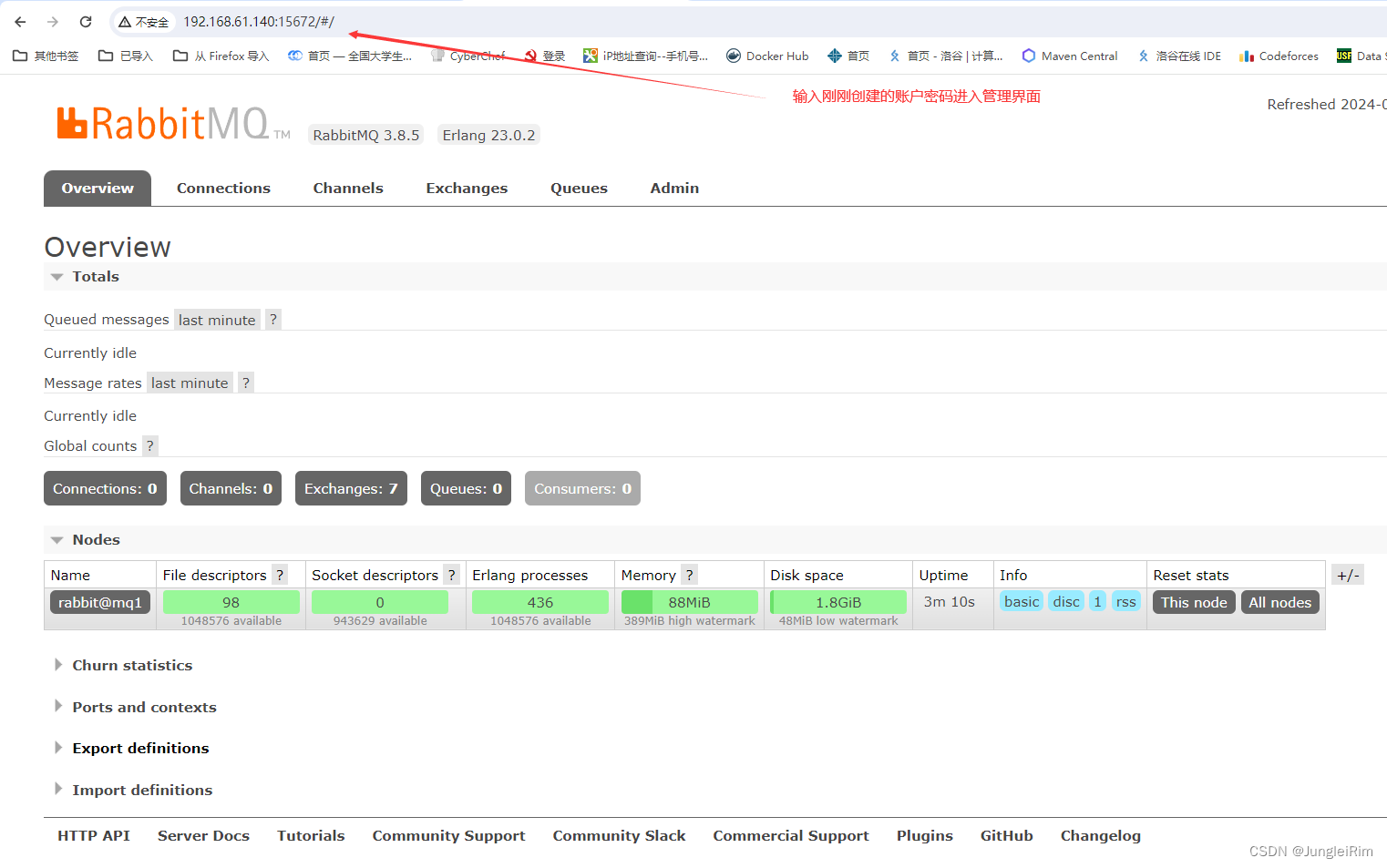This screenshot has width=1387, height=868.
Task: Expand Ports and contexts section
Action: point(135,708)
